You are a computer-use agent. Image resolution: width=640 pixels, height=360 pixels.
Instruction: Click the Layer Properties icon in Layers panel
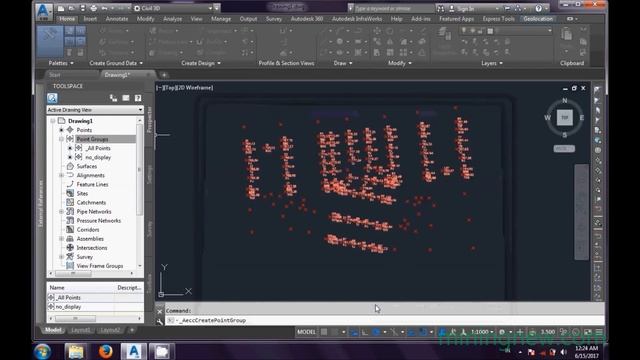click(444, 33)
